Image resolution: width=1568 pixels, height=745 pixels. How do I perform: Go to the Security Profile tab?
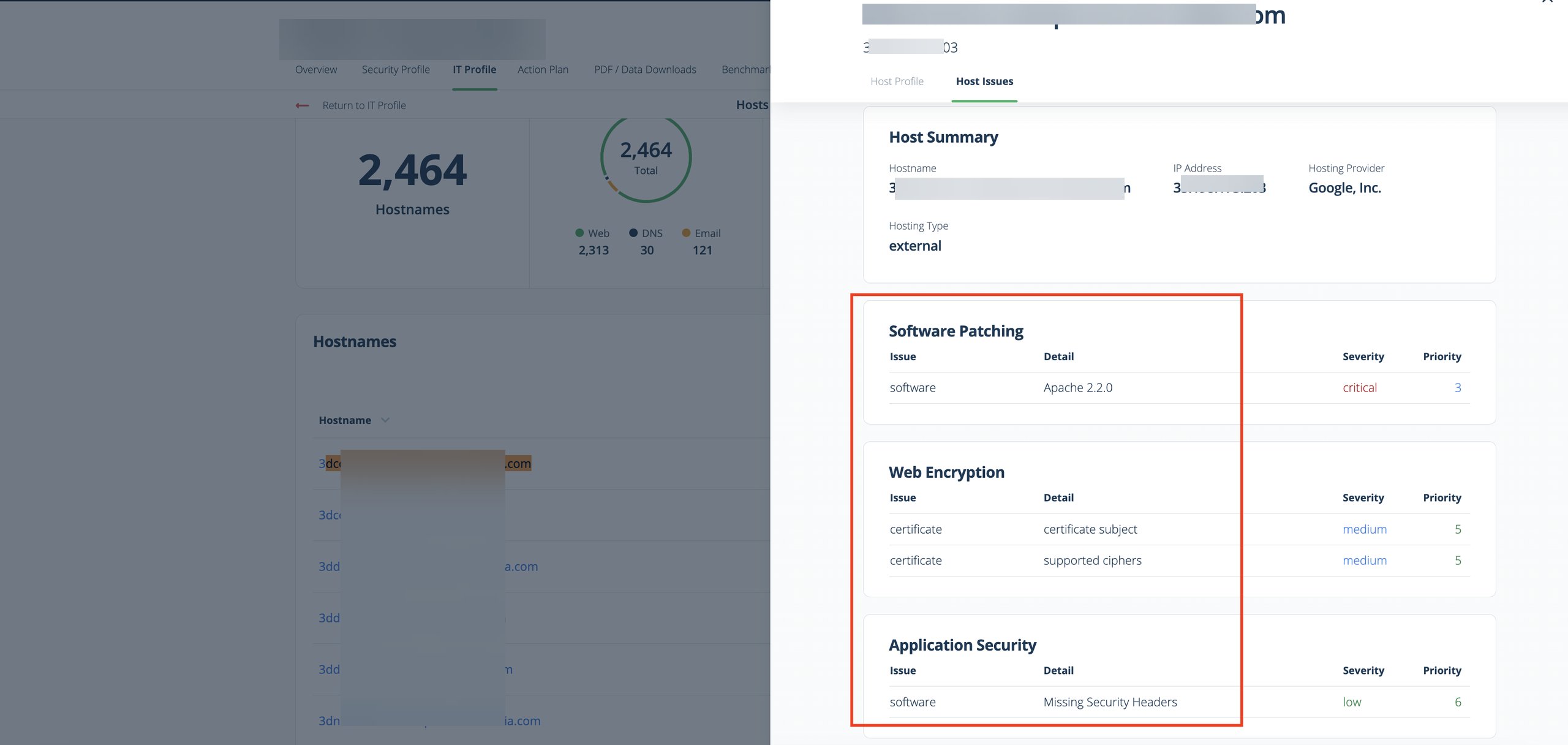tap(396, 70)
